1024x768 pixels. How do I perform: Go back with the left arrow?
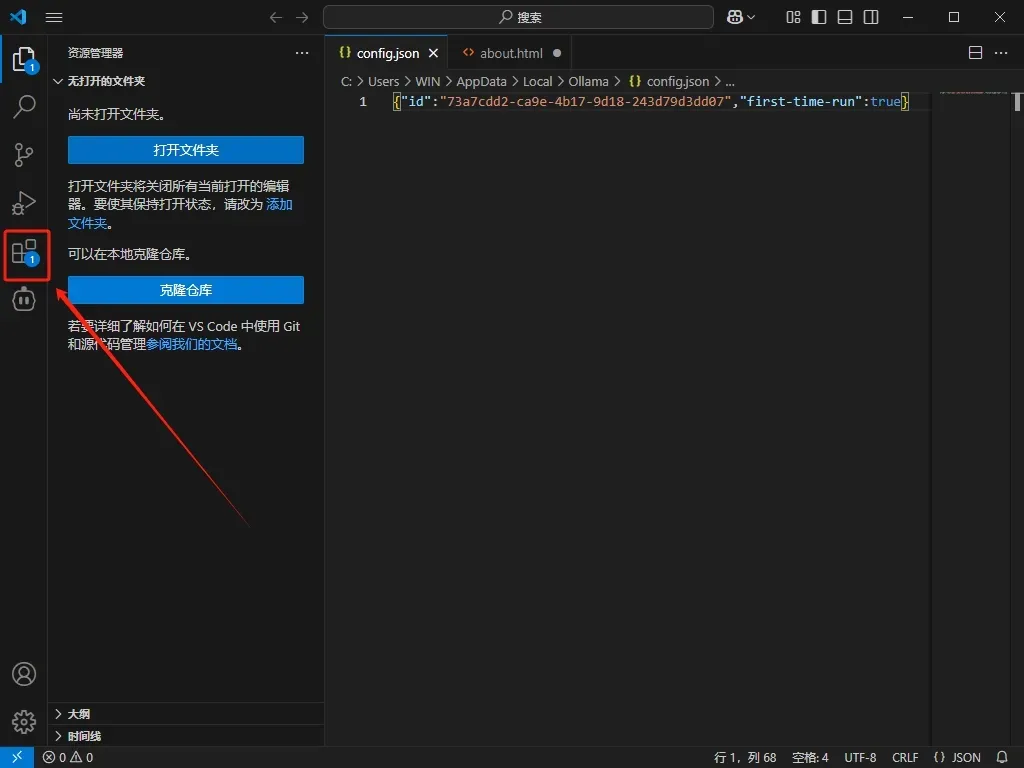[x=276, y=18]
